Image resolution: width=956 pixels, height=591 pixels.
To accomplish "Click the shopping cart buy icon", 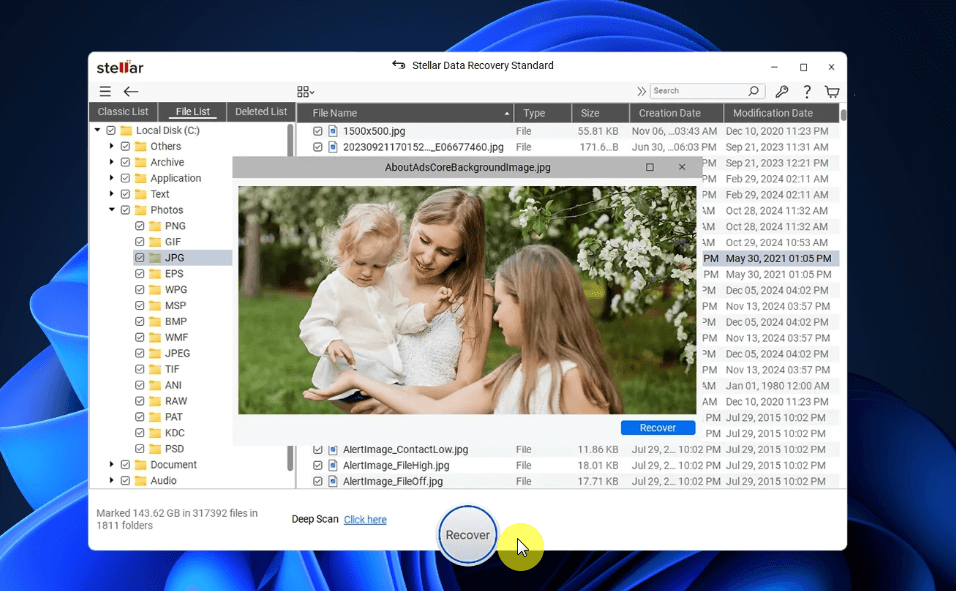I will coord(831,91).
